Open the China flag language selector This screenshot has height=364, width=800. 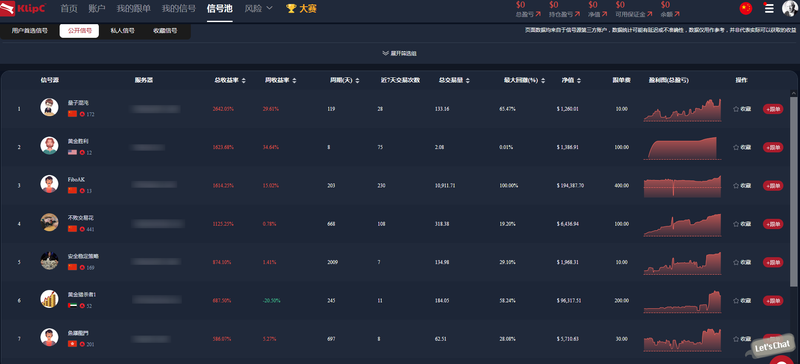(745, 9)
